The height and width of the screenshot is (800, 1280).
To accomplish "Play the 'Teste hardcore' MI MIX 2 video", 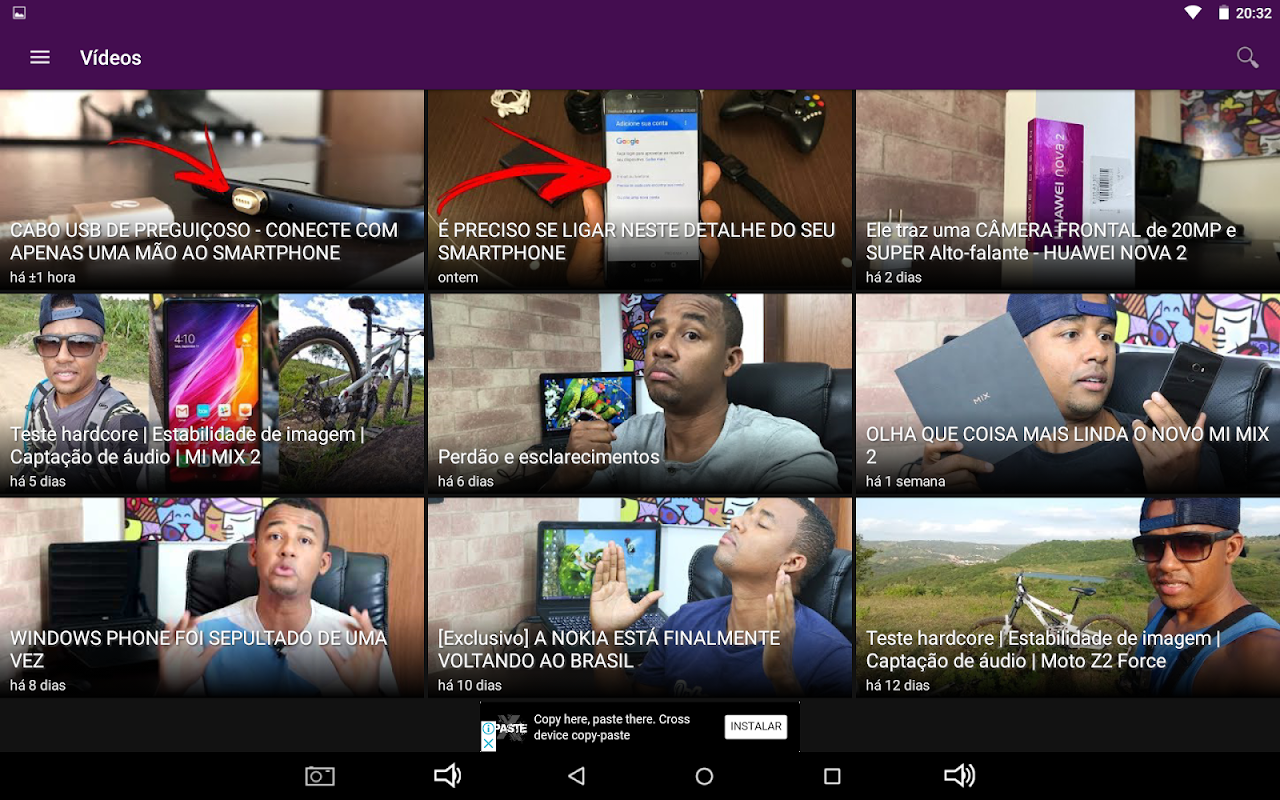I will point(212,394).
